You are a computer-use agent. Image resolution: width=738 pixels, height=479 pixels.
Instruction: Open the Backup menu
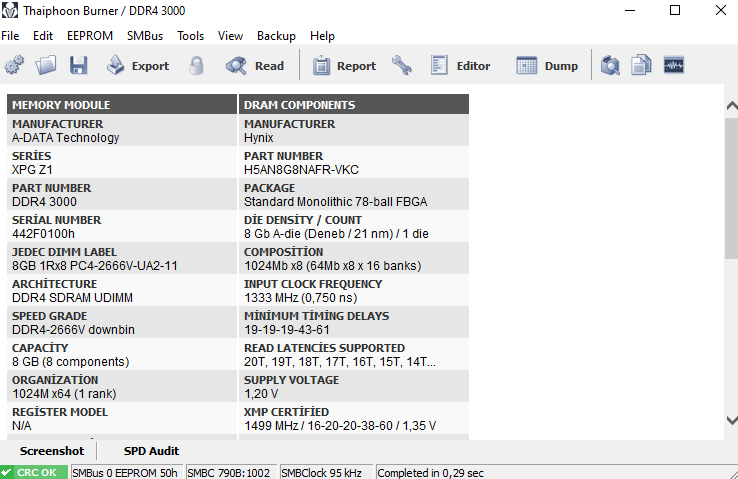pyautogui.click(x=276, y=35)
